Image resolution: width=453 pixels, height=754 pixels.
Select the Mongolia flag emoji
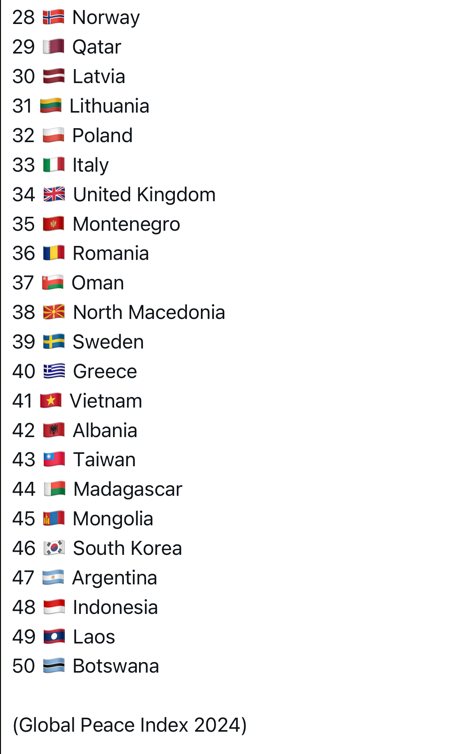pos(54,519)
